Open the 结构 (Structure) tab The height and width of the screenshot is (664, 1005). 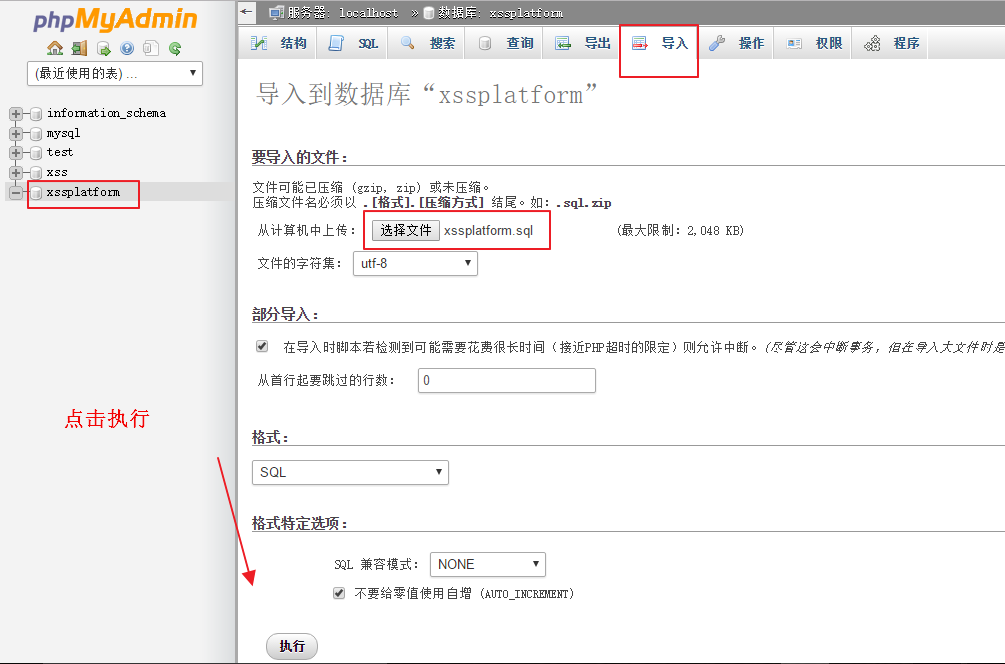coord(278,43)
